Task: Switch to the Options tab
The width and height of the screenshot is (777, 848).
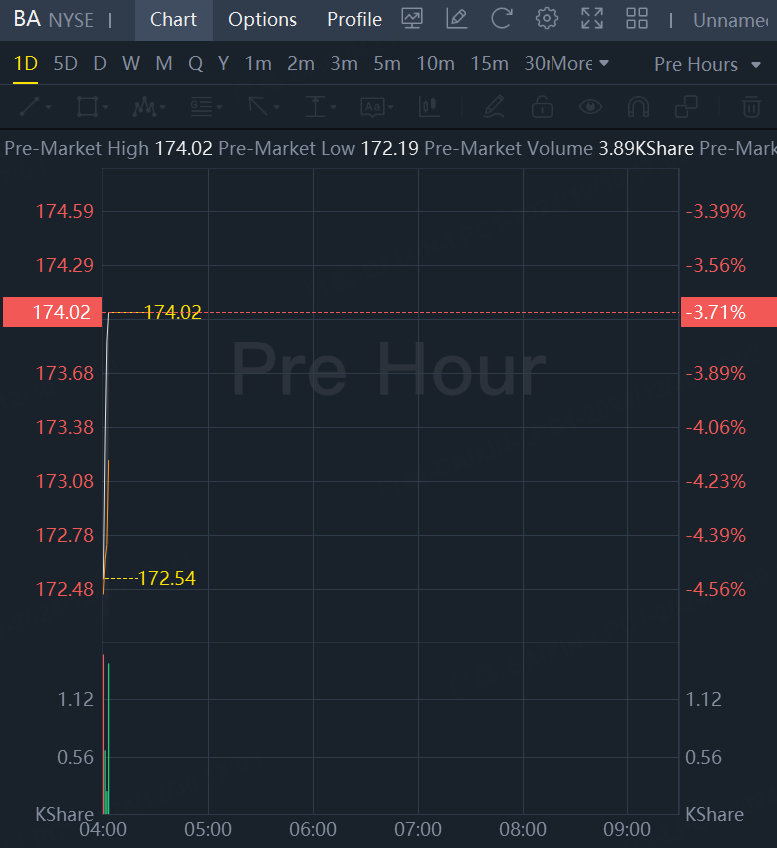Action: [262, 19]
